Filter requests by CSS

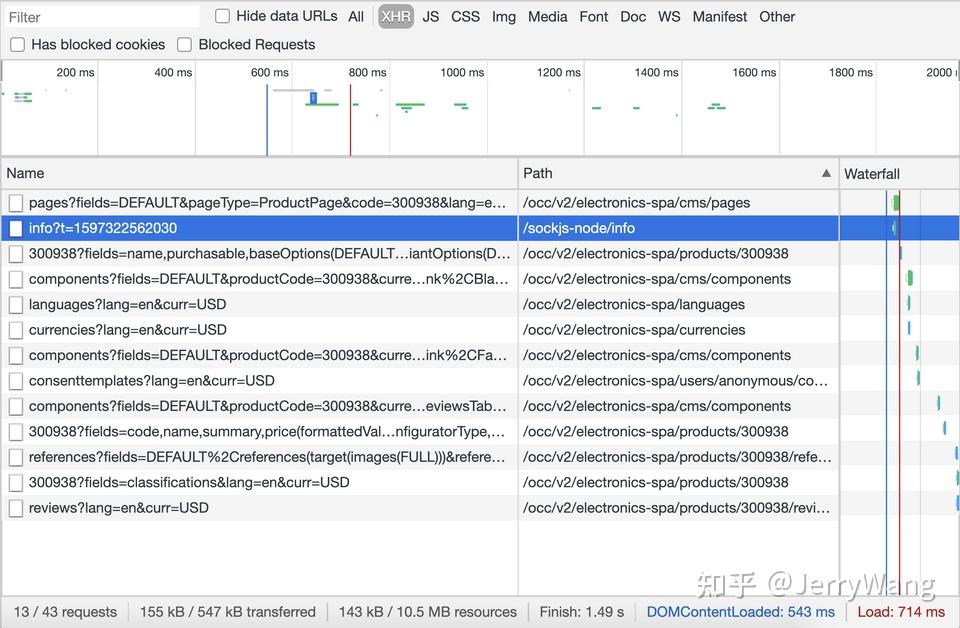[465, 17]
